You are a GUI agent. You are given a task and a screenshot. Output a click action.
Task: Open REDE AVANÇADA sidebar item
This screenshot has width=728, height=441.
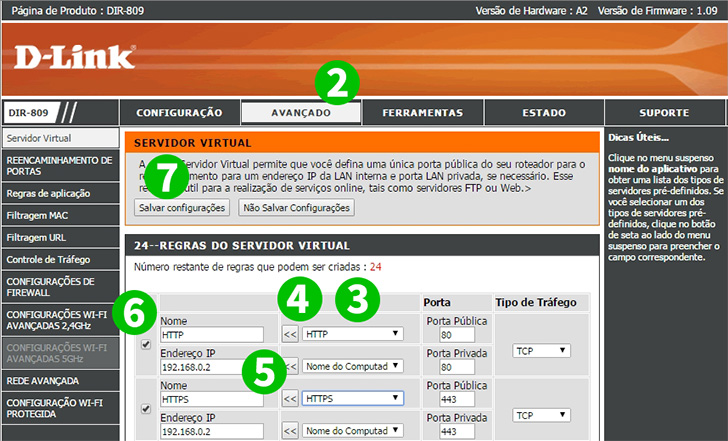(60, 381)
